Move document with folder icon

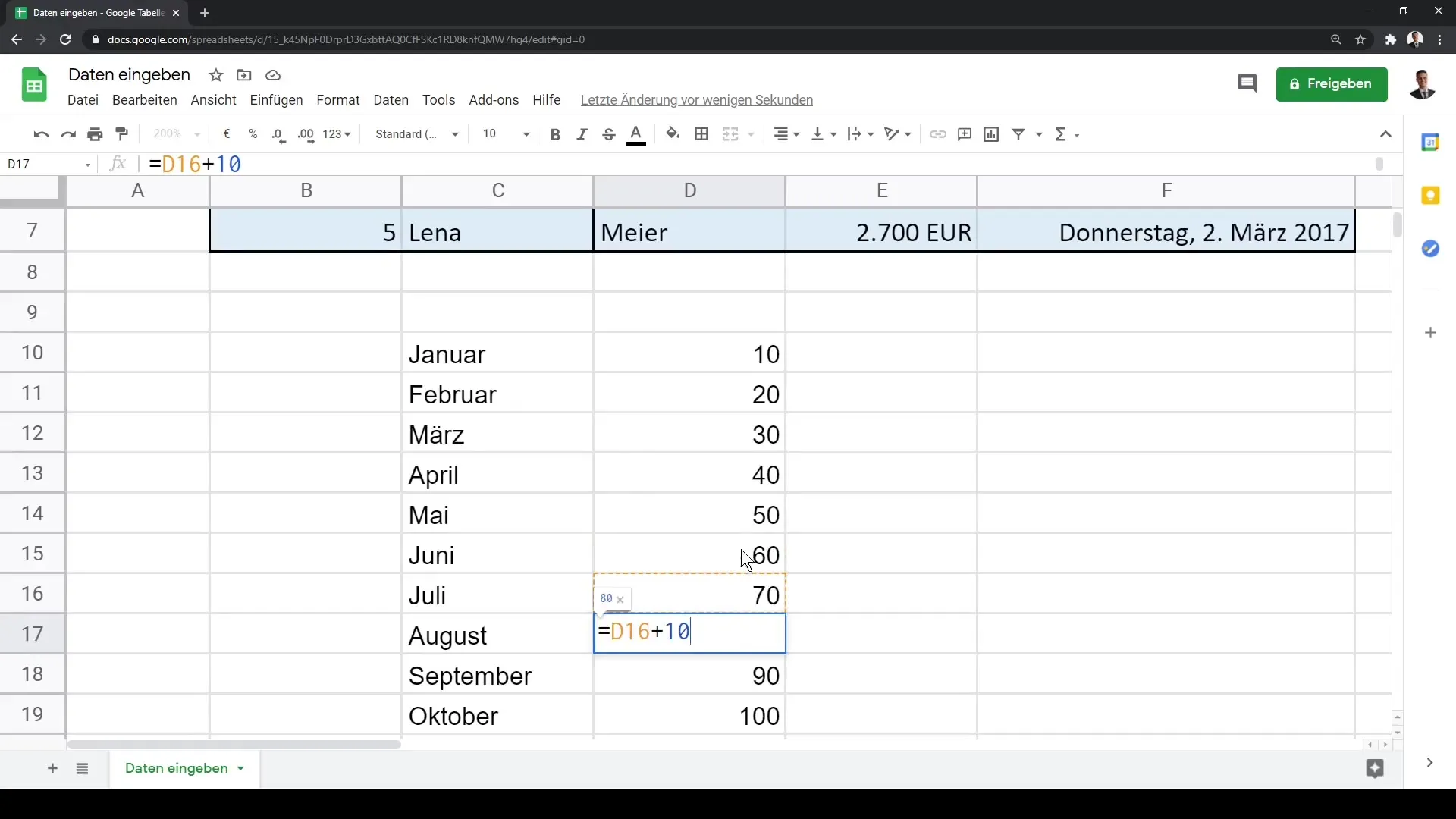(x=244, y=75)
